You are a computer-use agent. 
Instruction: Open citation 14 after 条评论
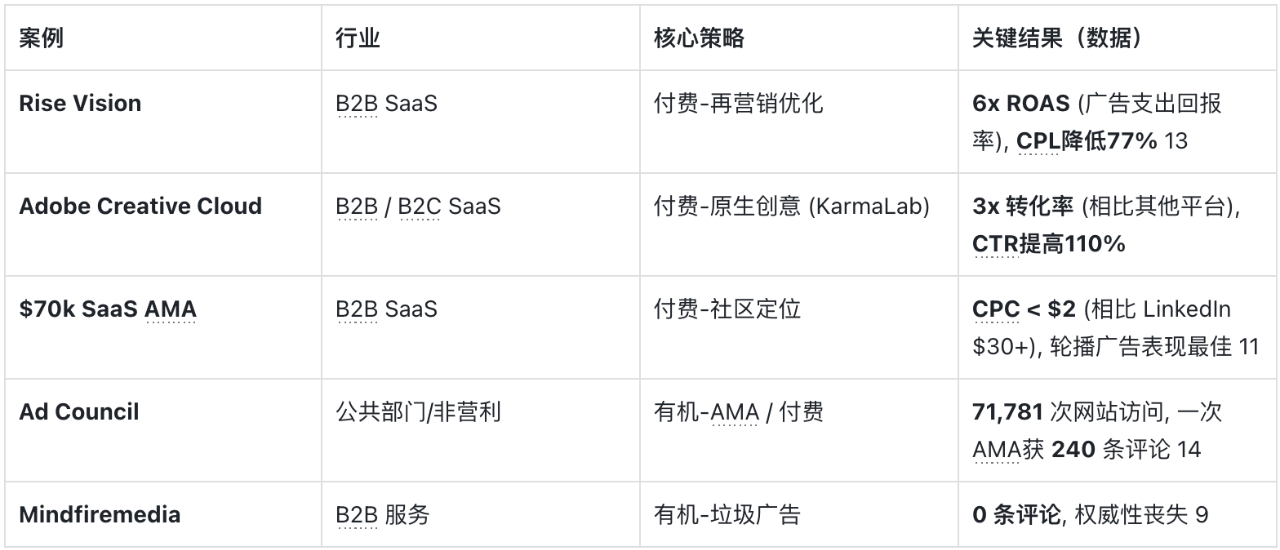pyautogui.click(x=1189, y=450)
